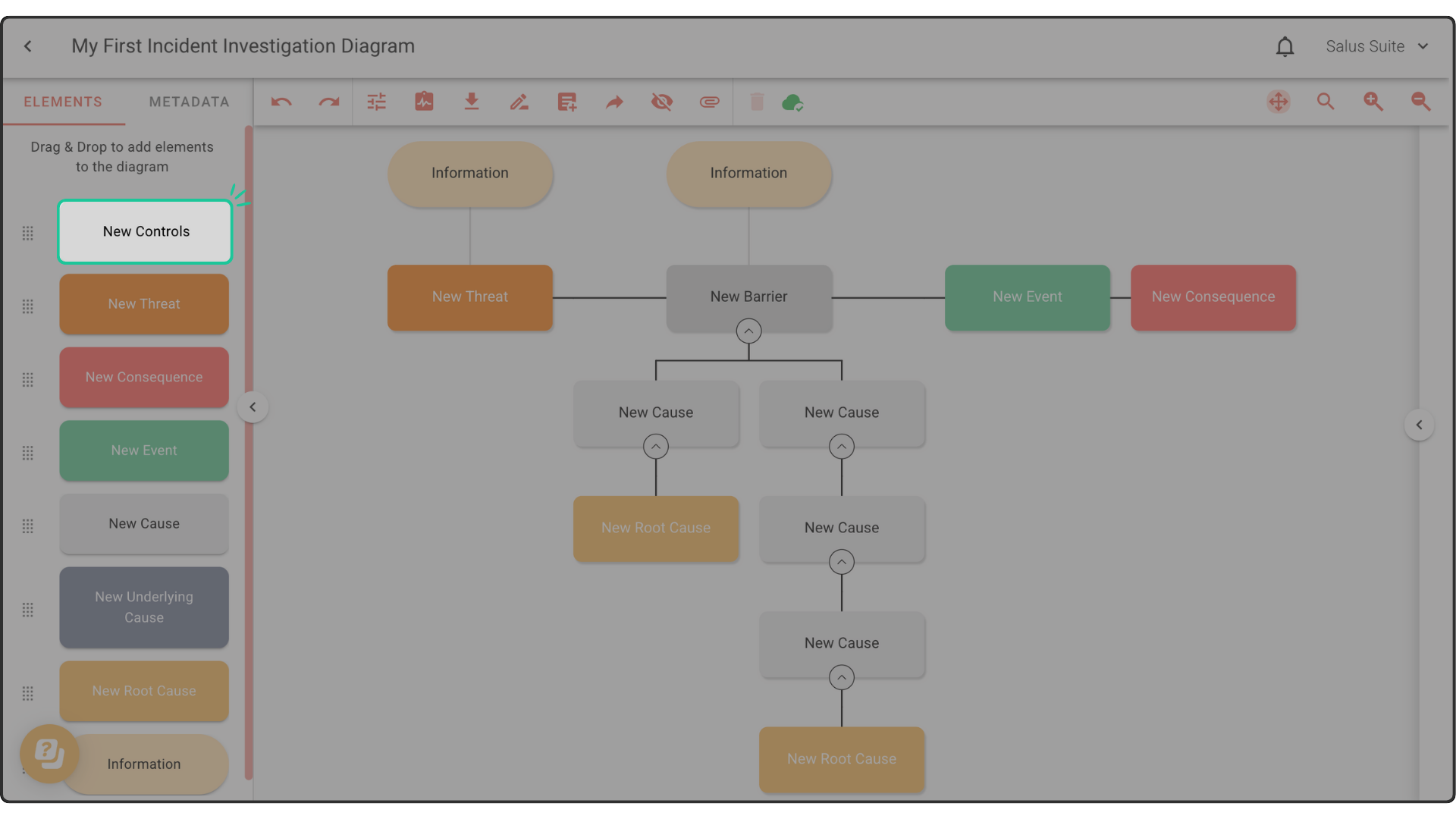
Task: Click the pencil edit icon
Action: coord(519,102)
